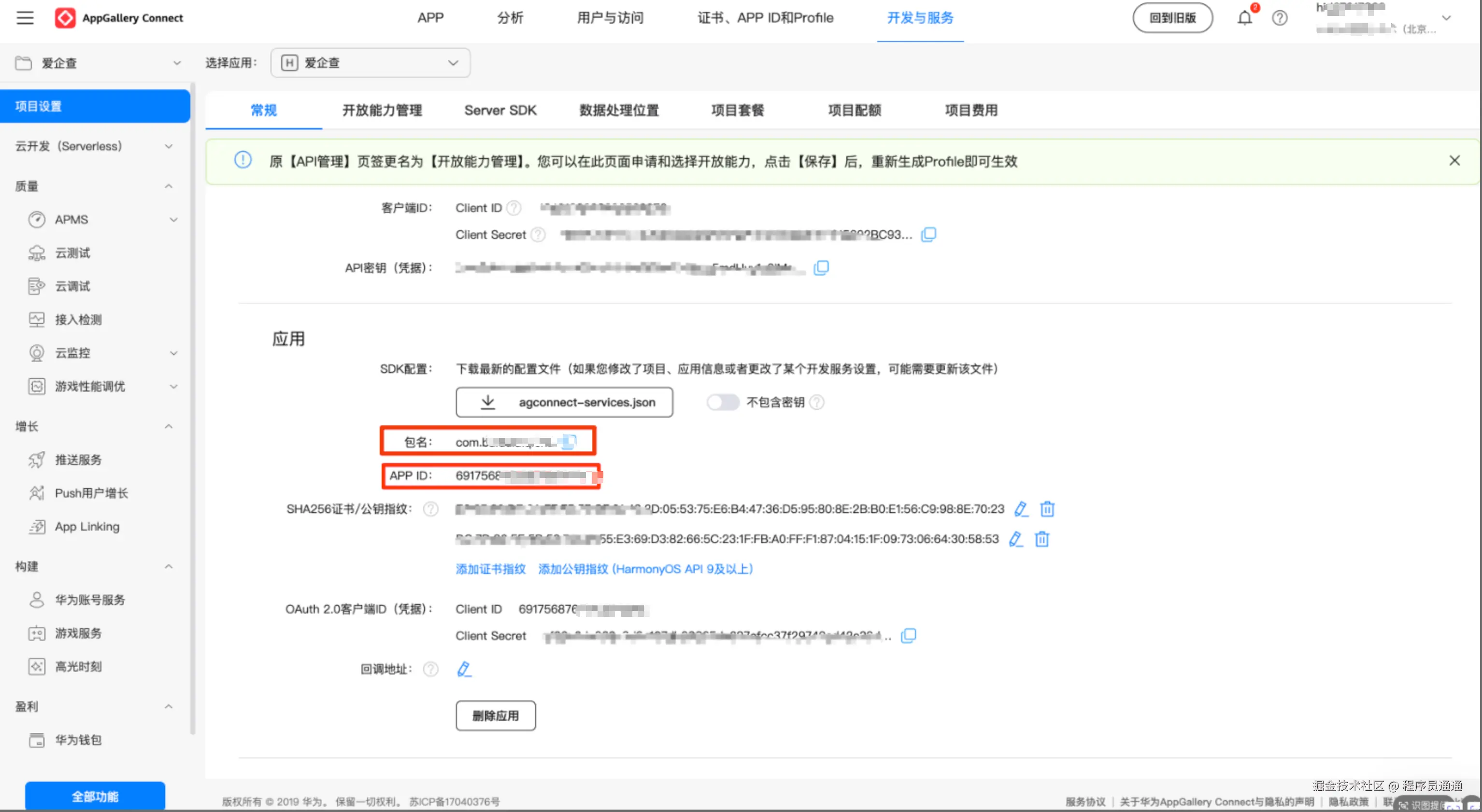This screenshot has width=1482, height=812.
Task: Copy the OAuth 2.0 Client Secret
Action: [909, 635]
